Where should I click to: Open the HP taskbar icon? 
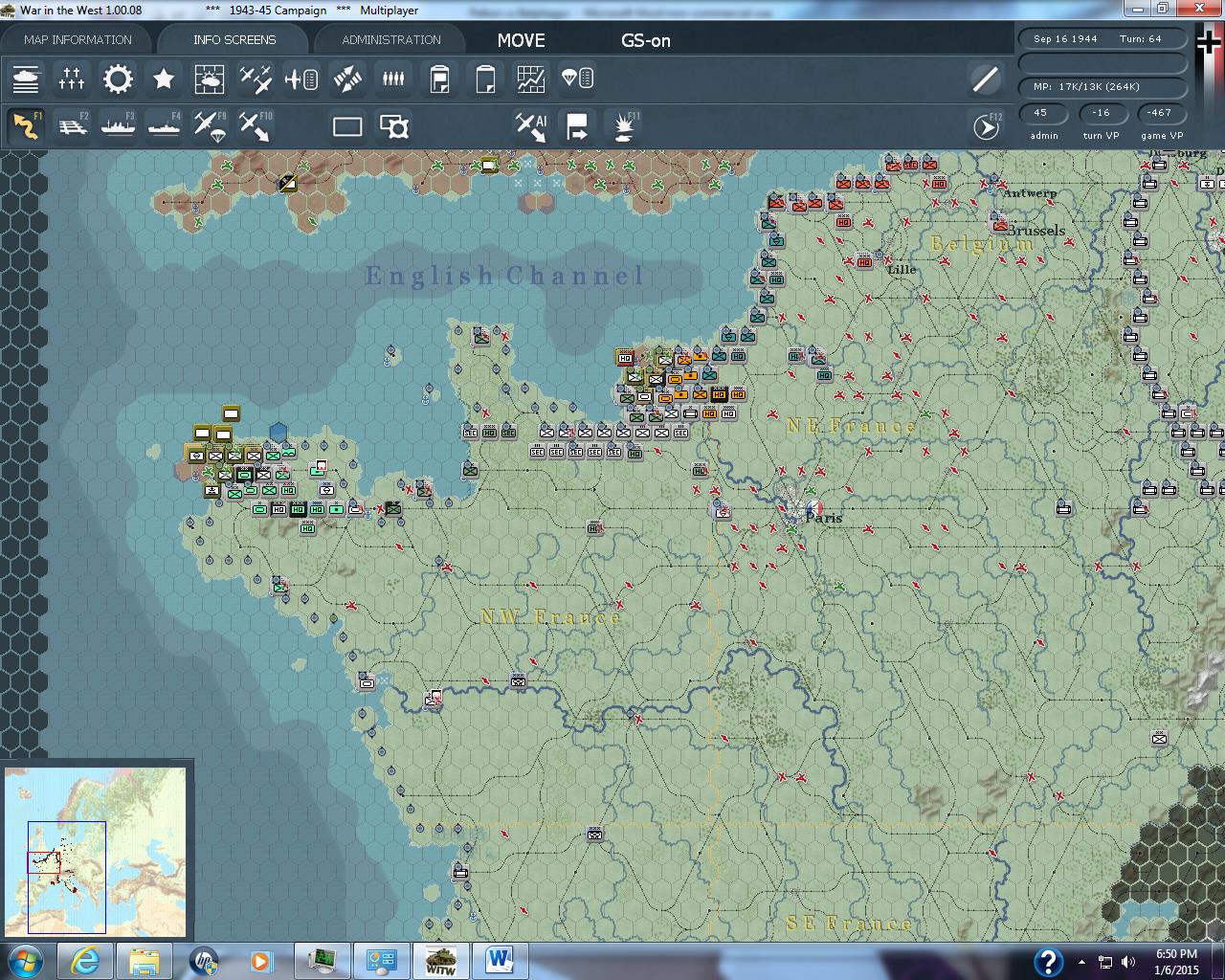pos(205,960)
